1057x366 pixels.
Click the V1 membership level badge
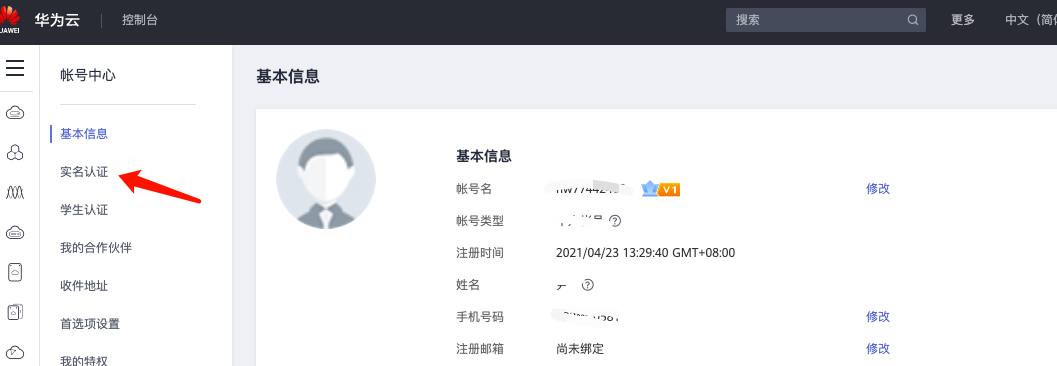click(x=661, y=189)
